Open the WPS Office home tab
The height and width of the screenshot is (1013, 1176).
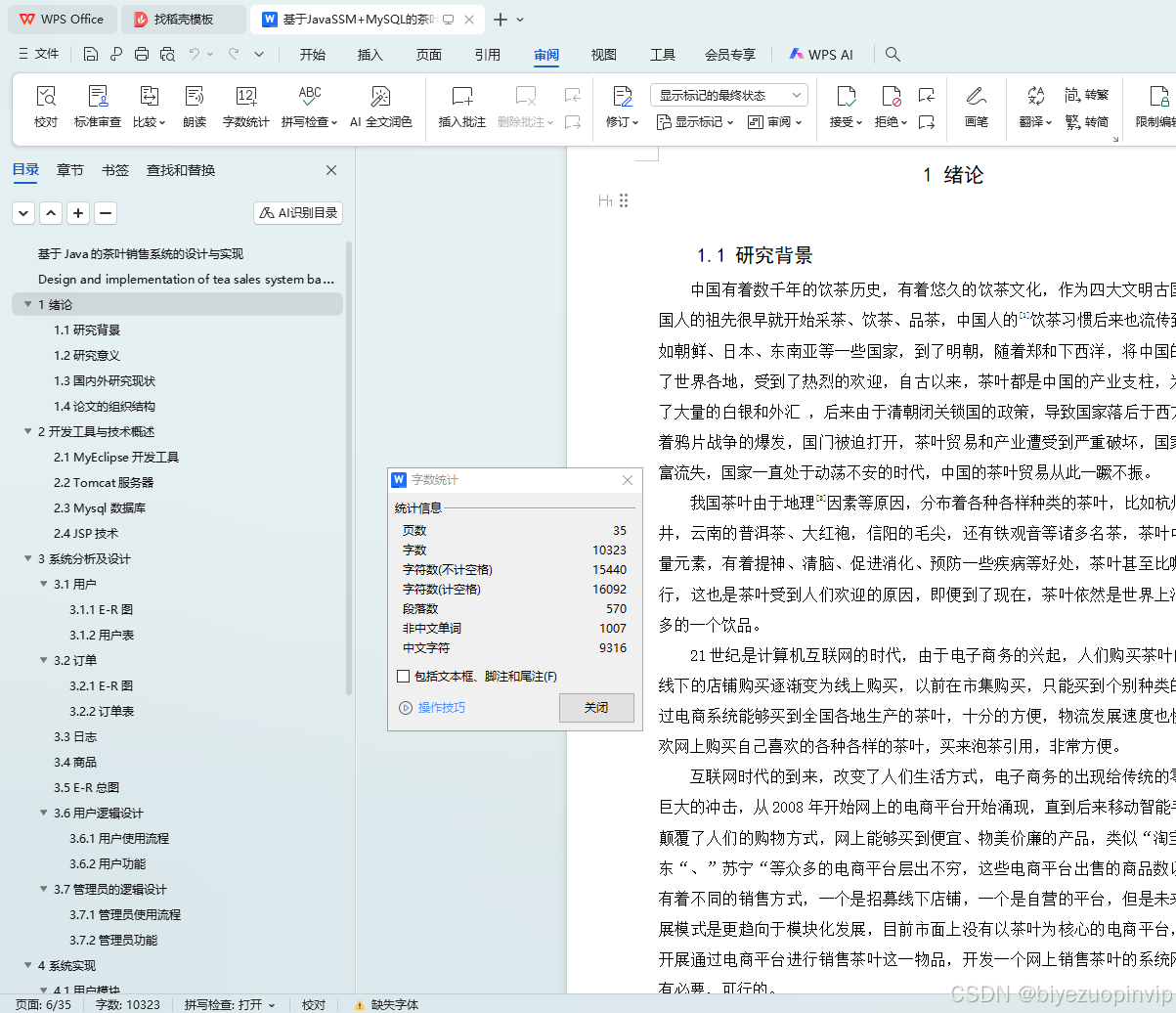point(63,19)
